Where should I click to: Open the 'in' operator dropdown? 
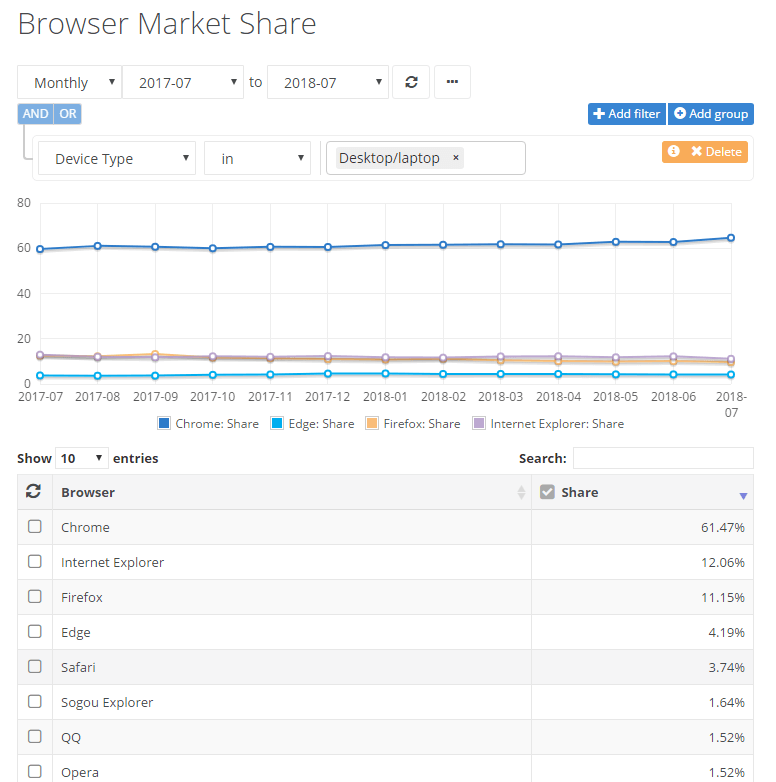coord(257,158)
